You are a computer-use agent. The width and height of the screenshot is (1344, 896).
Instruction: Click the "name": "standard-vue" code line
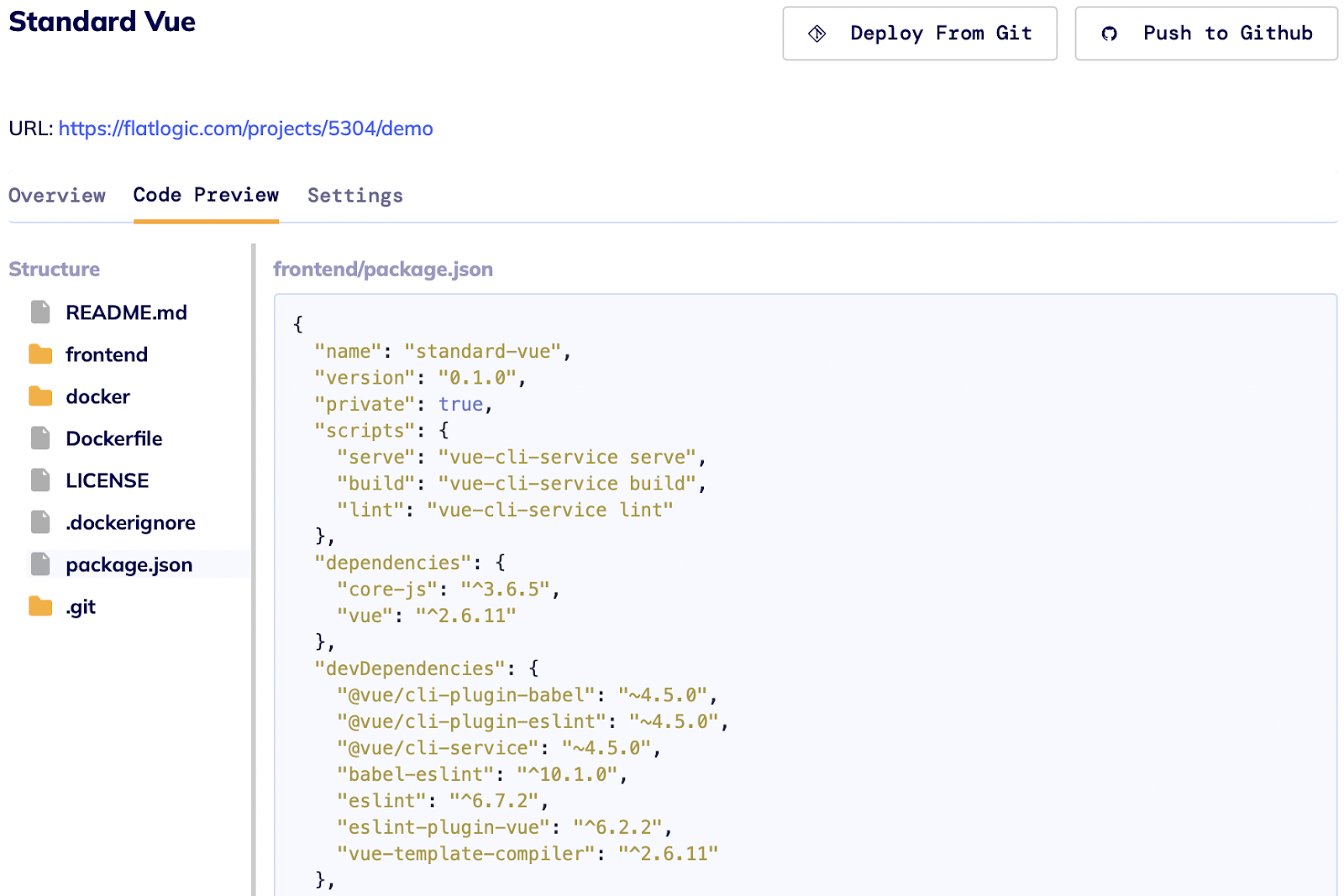443,351
